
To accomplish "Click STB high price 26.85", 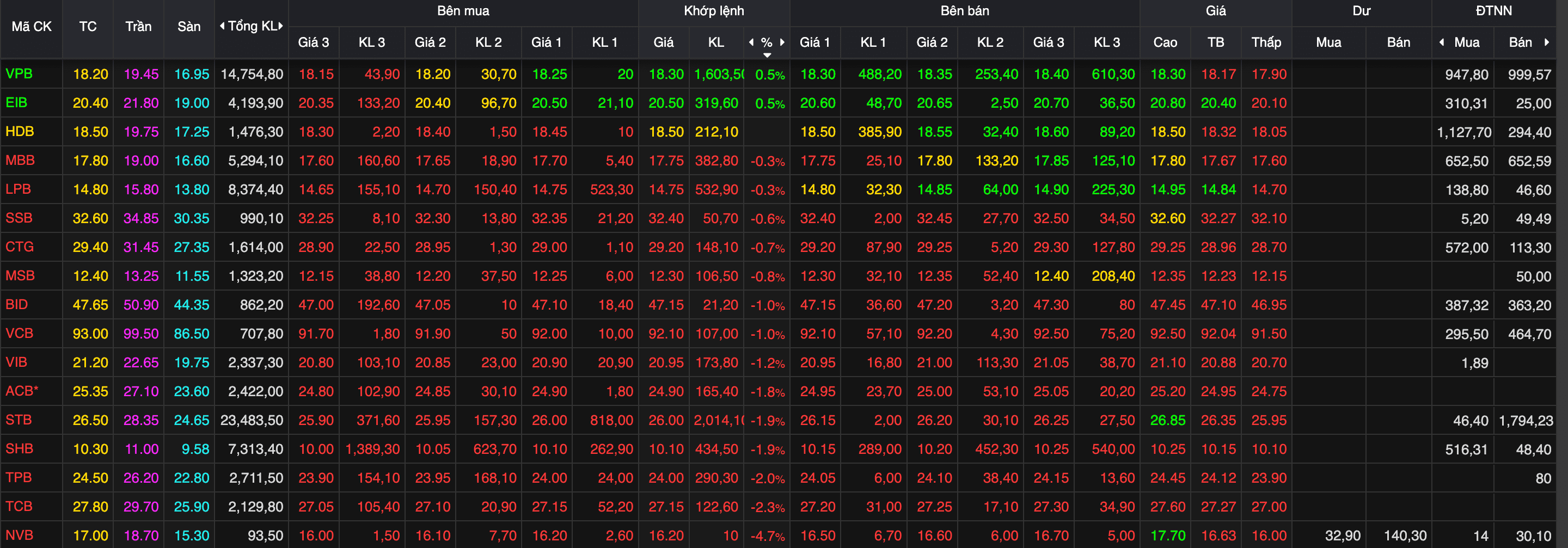I will pos(1167,420).
